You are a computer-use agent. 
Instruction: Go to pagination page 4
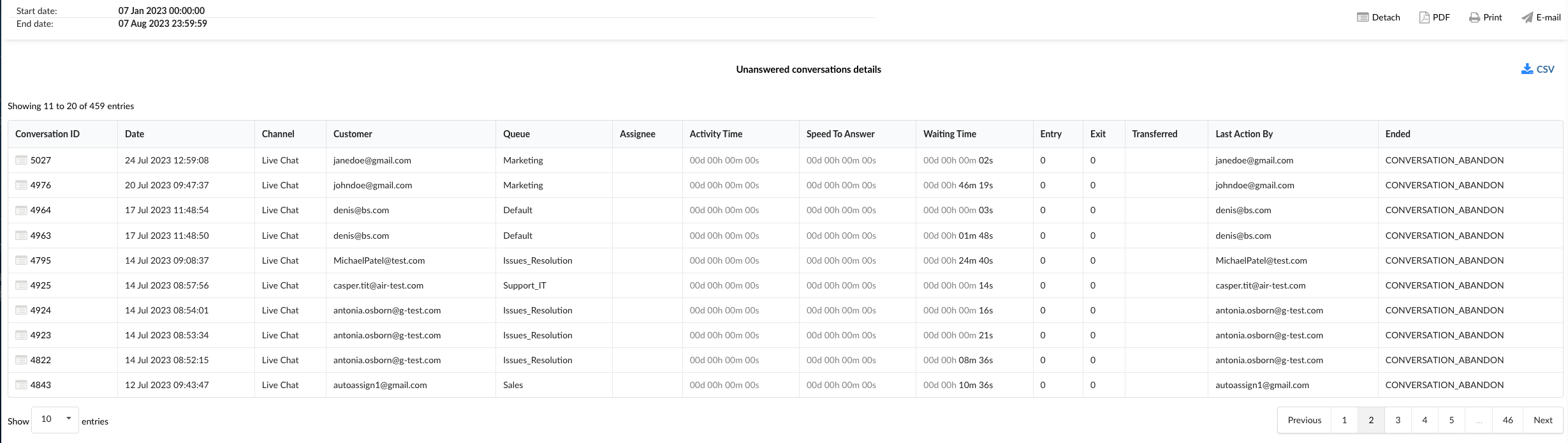pos(1425,420)
